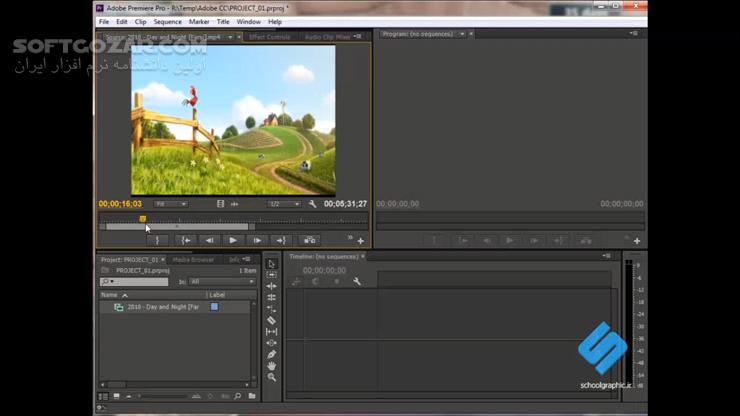Click Drag Audio Only waveform icon
740x416 pixels.
tap(235, 204)
